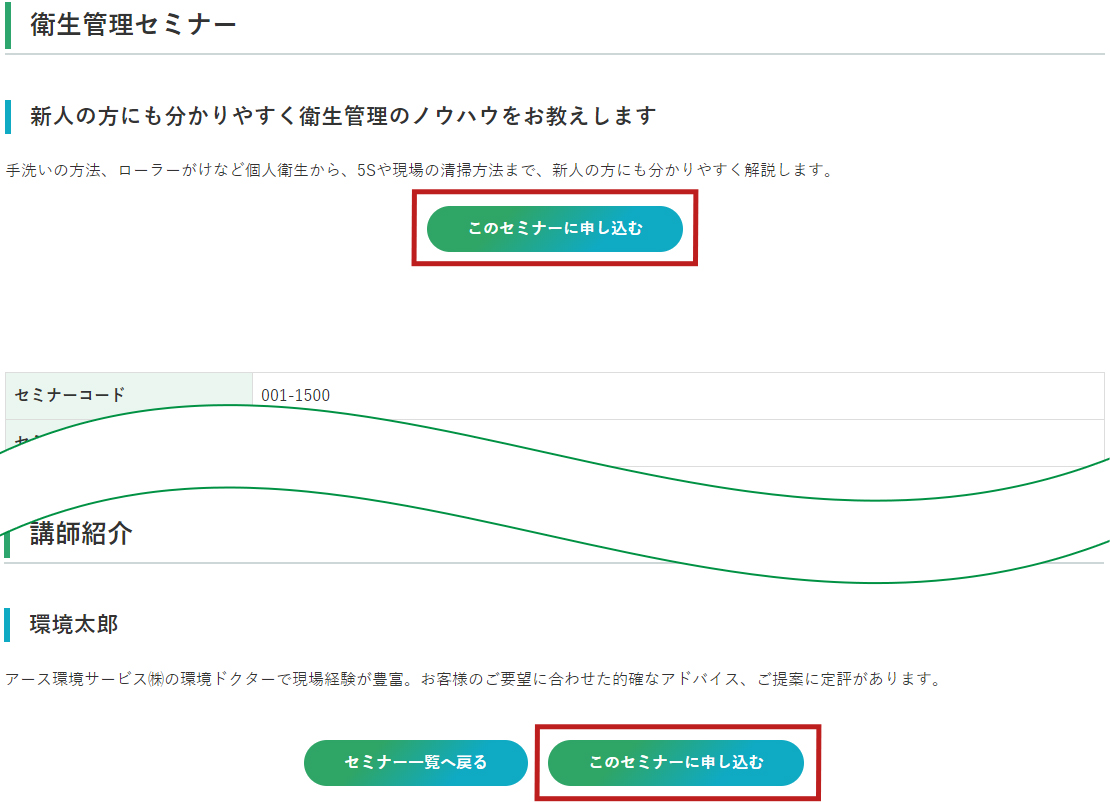Image resolution: width=1110 pixels, height=802 pixels.
Task: Click the 手洗いの方法 description paragraph
Action: pos(419,170)
